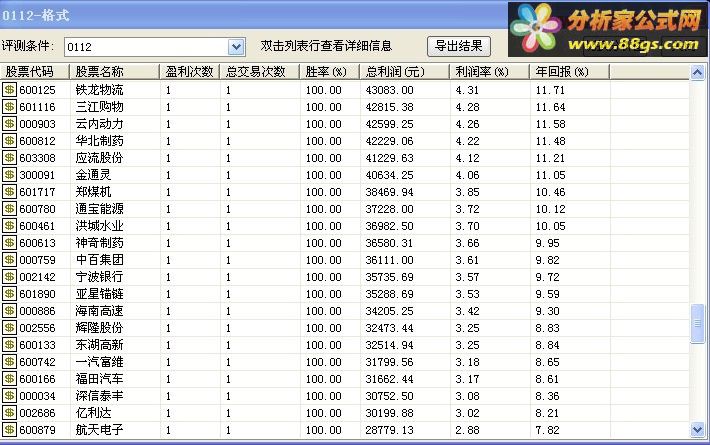
Task: Select stock name 金通灵
Action: click(93, 175)
